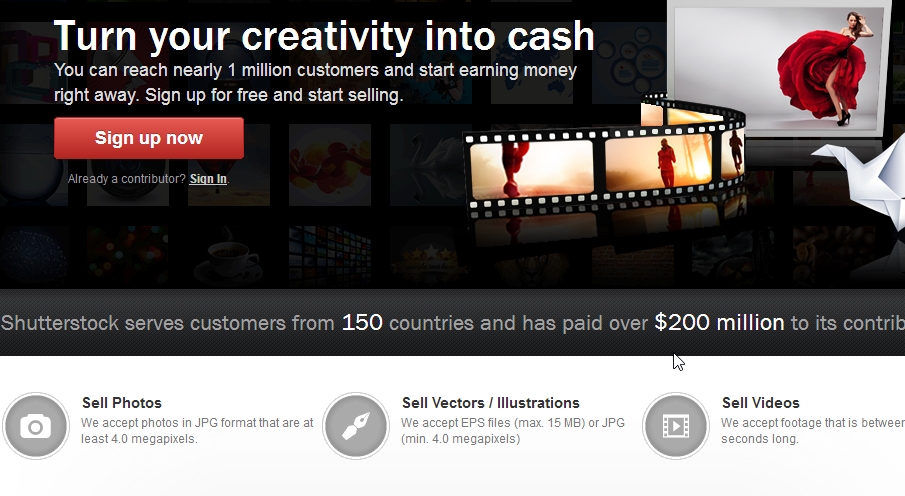Click the photo format description under Sell Photos
The width and height of the screenshot is (905, 496).
point(197,431)
